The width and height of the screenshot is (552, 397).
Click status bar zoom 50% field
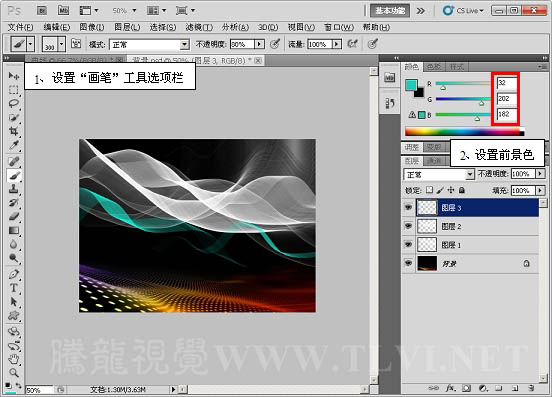click(x=39, y=390)
